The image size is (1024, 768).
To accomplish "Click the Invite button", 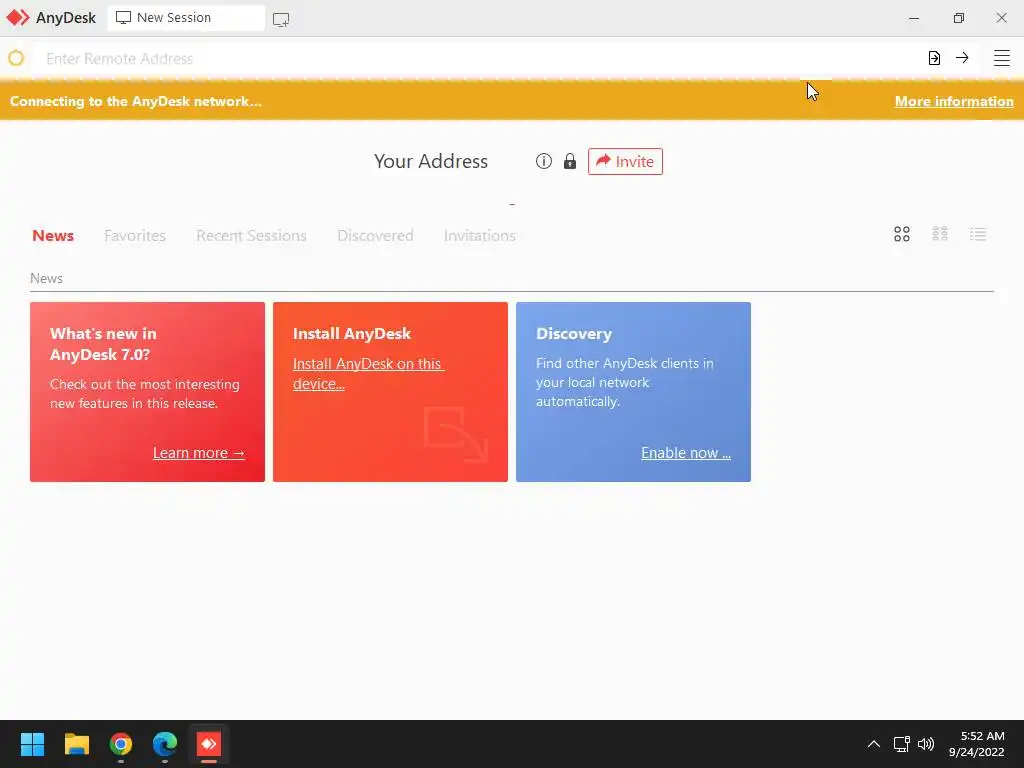I will (x=625, y=161).
